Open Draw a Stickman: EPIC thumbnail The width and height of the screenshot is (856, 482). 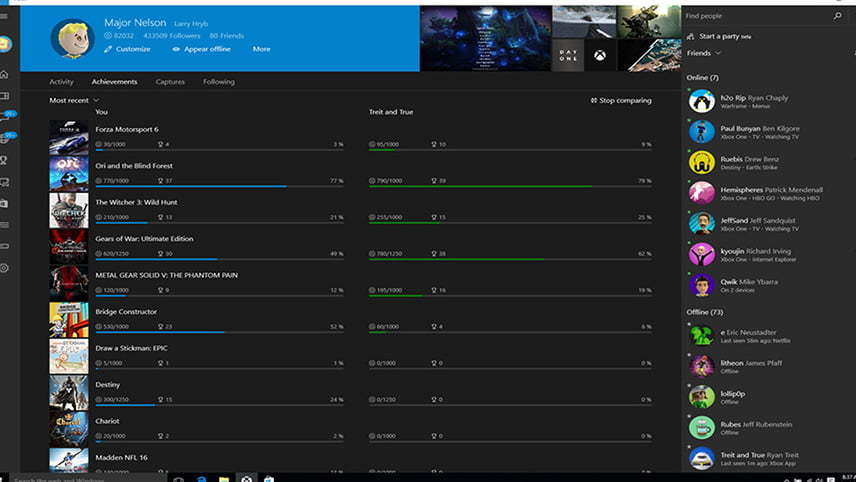pyautogui.click(x=69, y=356)
